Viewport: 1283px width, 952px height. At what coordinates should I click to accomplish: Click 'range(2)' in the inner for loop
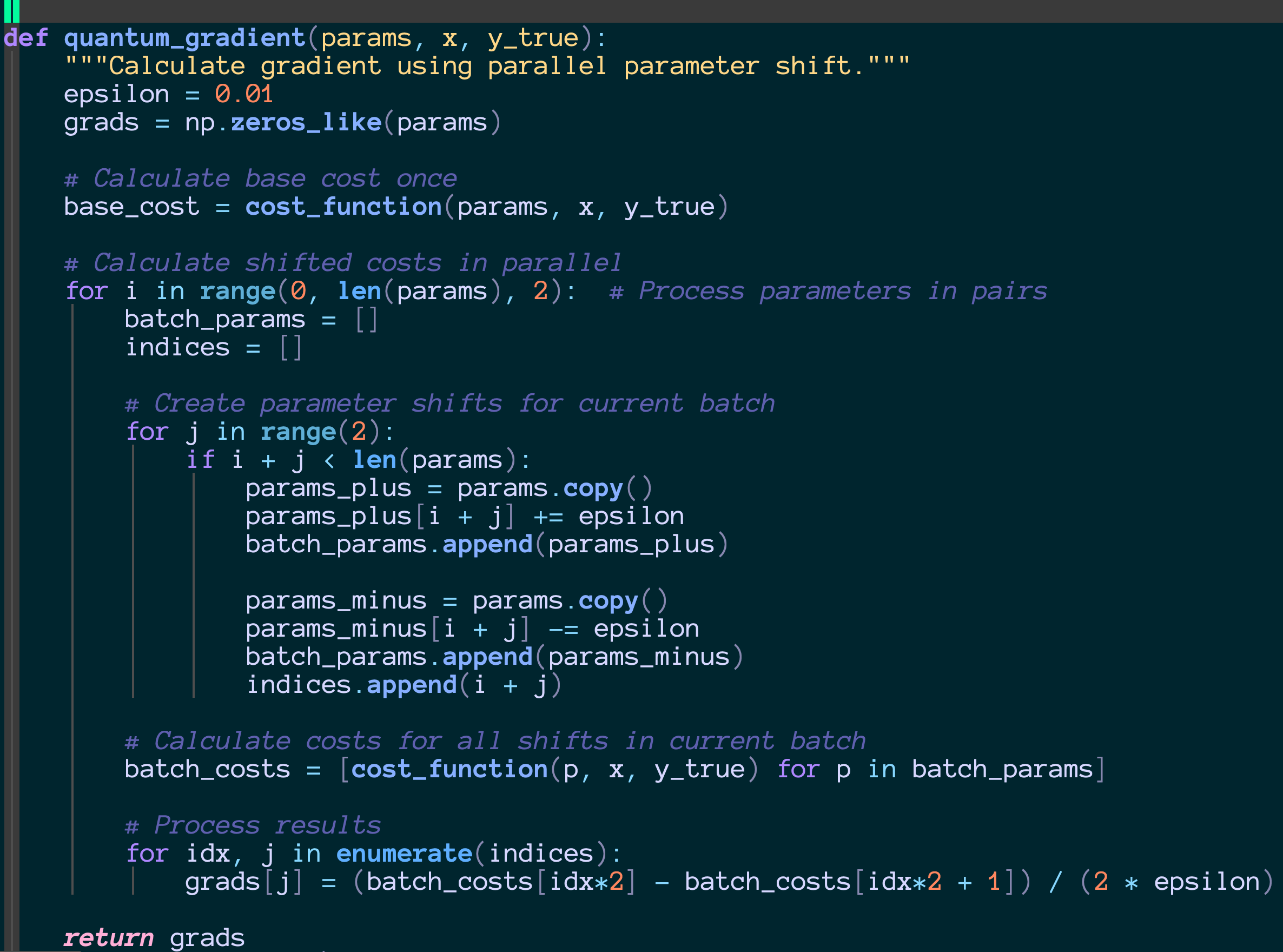(320, 432)
